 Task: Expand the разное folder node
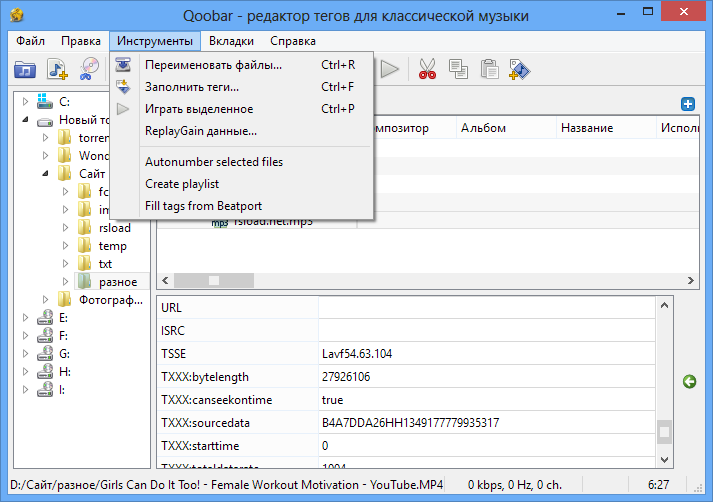pos(65,281)
